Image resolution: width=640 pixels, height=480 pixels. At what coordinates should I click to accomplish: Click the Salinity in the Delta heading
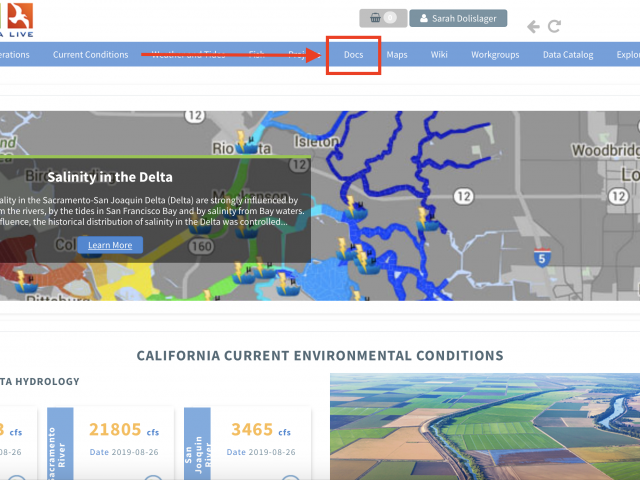pyautogui.click(x=110, y=177)
